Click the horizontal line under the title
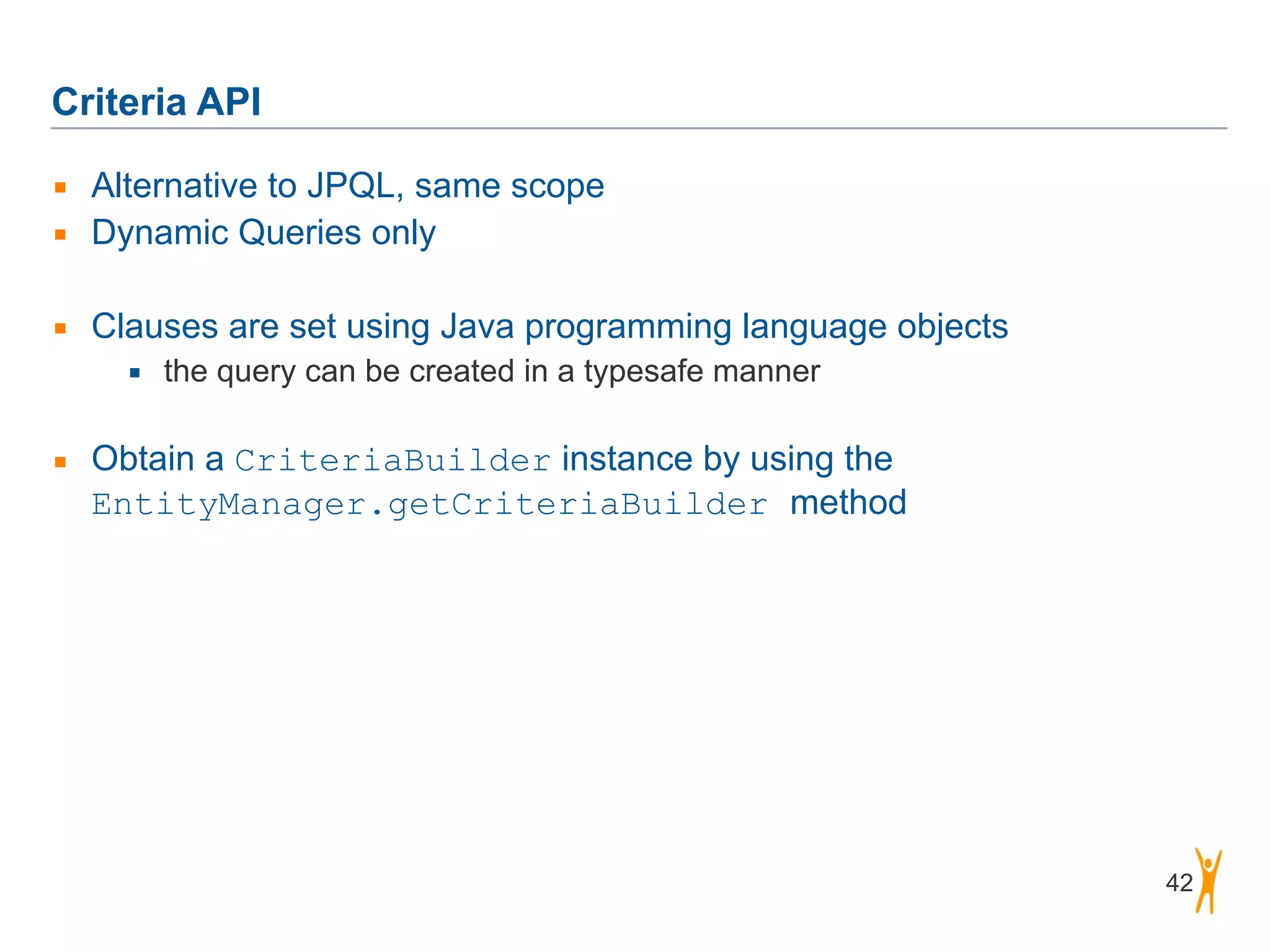Image resolution: width=1270 pixels, height=952 pixels. click(x=639, y=128)
